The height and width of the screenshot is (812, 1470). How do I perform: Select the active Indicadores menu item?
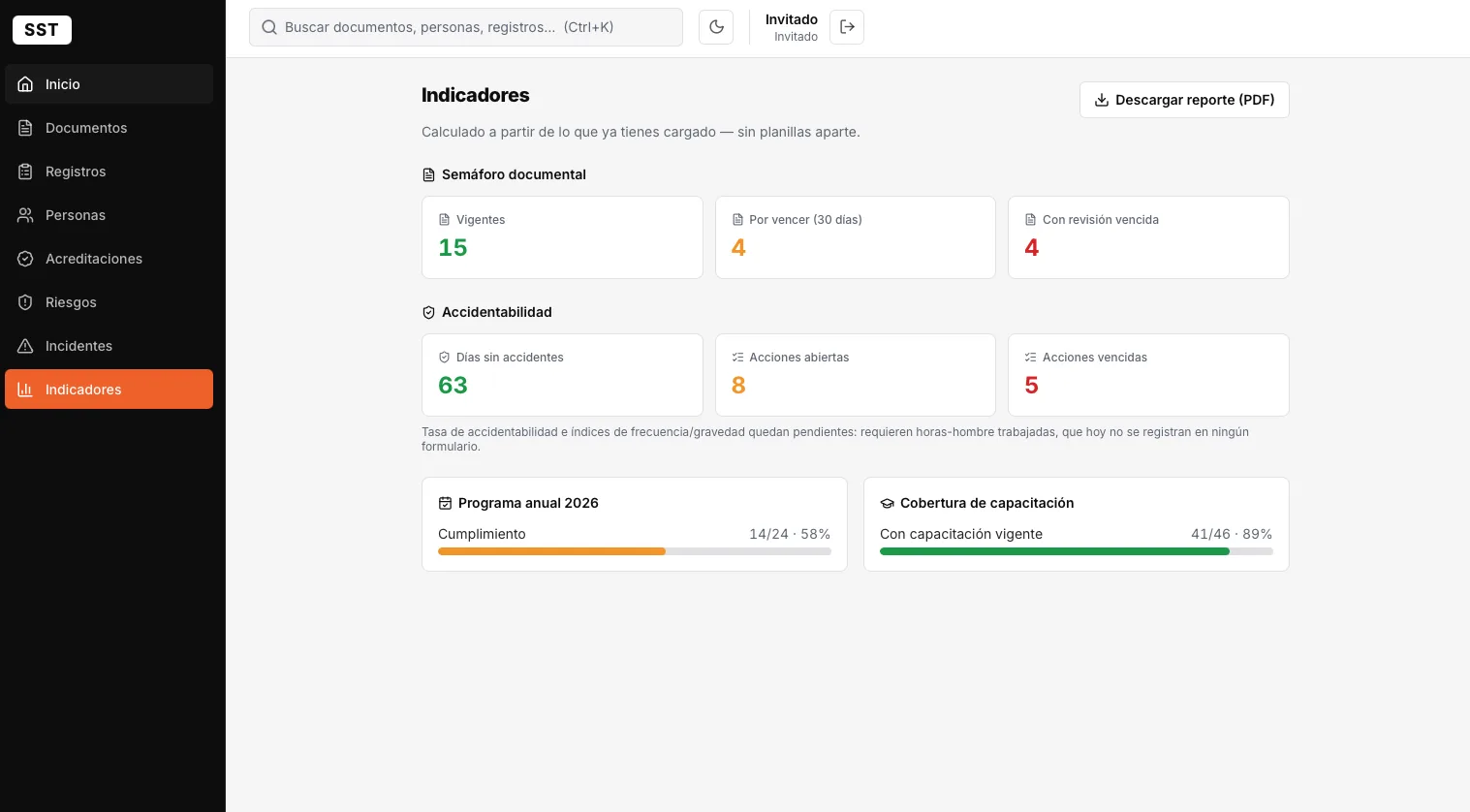click(109, 390)
